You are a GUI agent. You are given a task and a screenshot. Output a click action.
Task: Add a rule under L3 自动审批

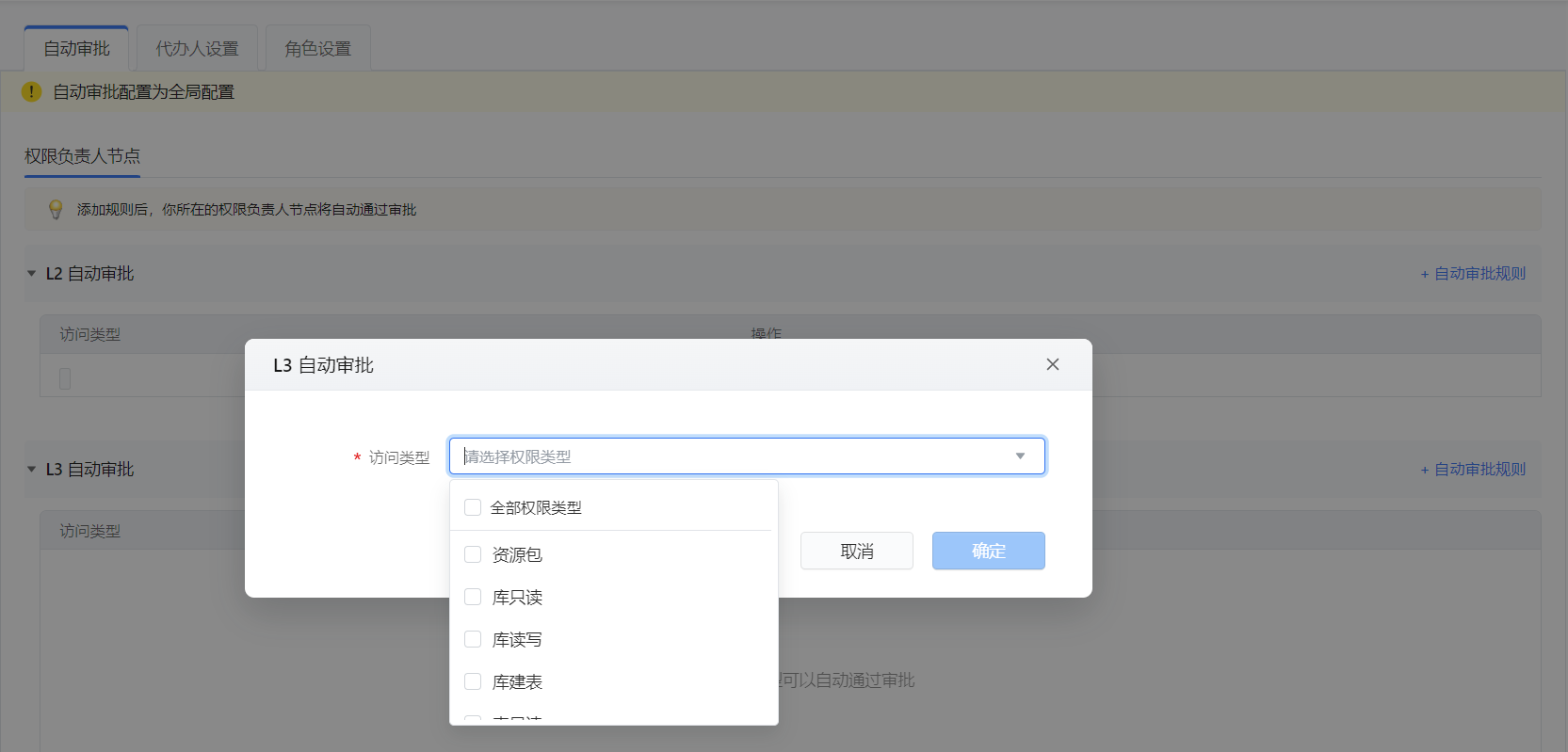[1473, 469]
